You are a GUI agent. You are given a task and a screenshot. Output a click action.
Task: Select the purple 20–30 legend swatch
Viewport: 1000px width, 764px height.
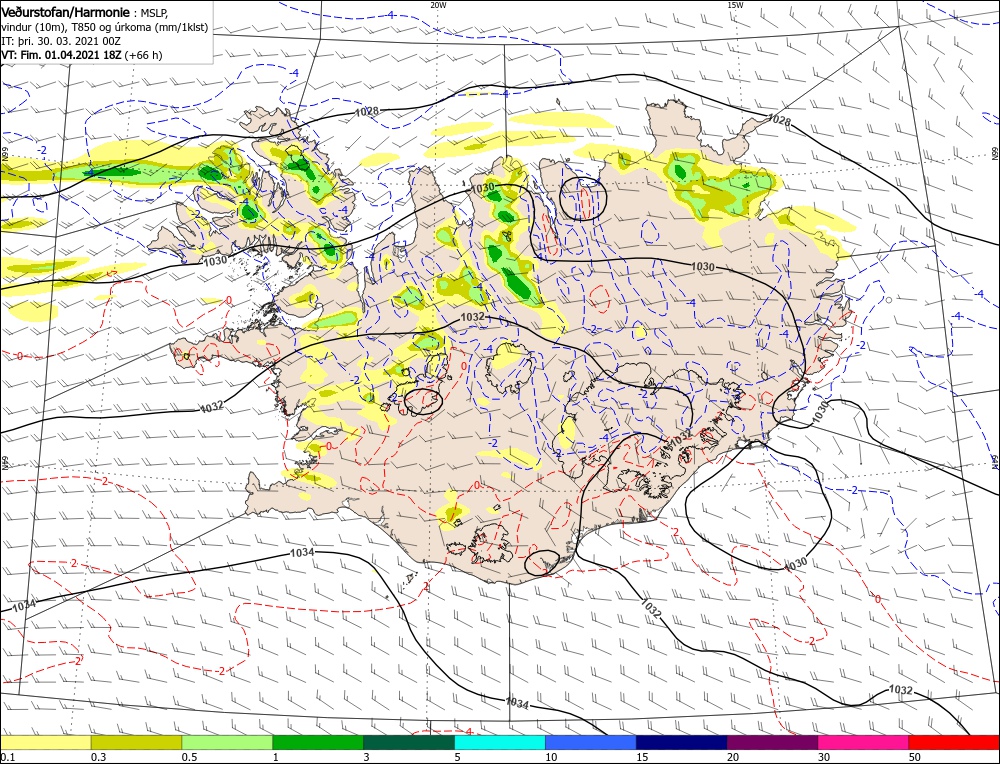pyautogui.click(x=772, y=742)
